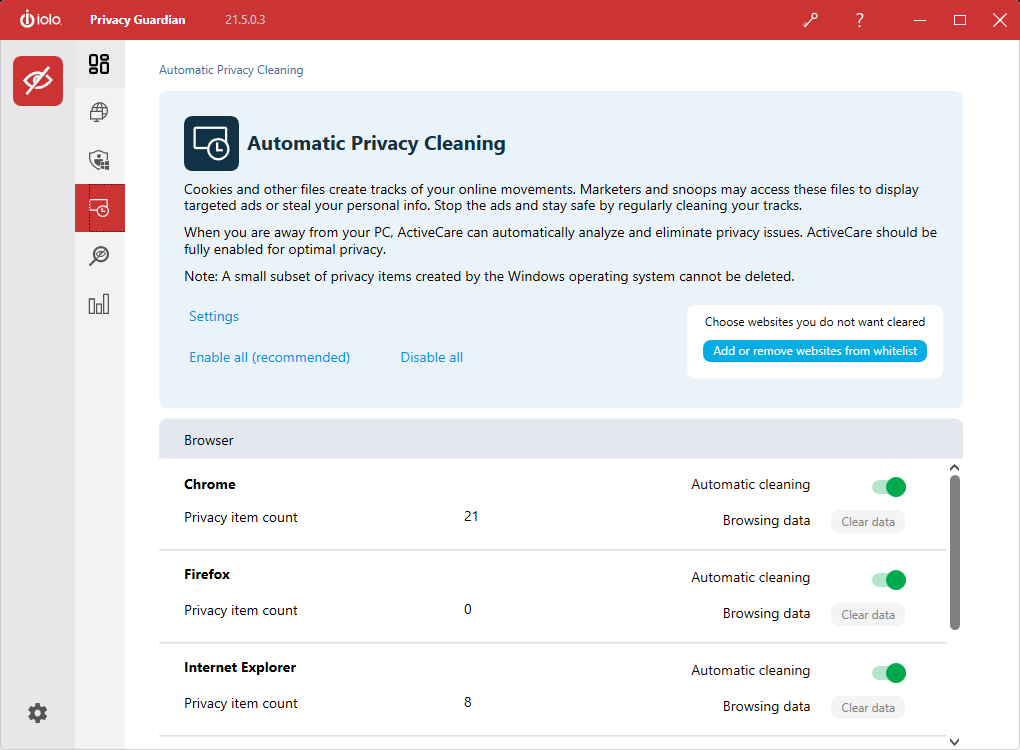Click the browser list scrollbar thumb
The width and height of the screenshot is (1020, 750).
[x=954, y=552]
